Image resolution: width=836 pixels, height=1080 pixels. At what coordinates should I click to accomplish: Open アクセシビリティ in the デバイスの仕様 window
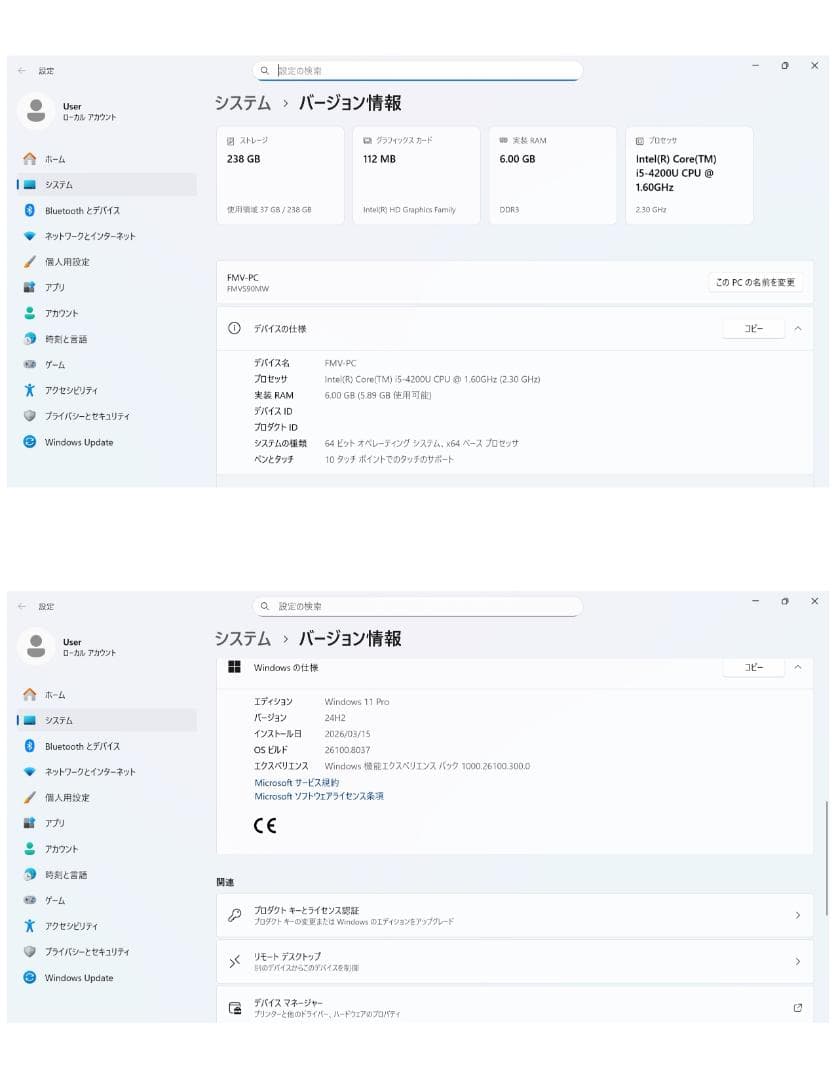107,391
